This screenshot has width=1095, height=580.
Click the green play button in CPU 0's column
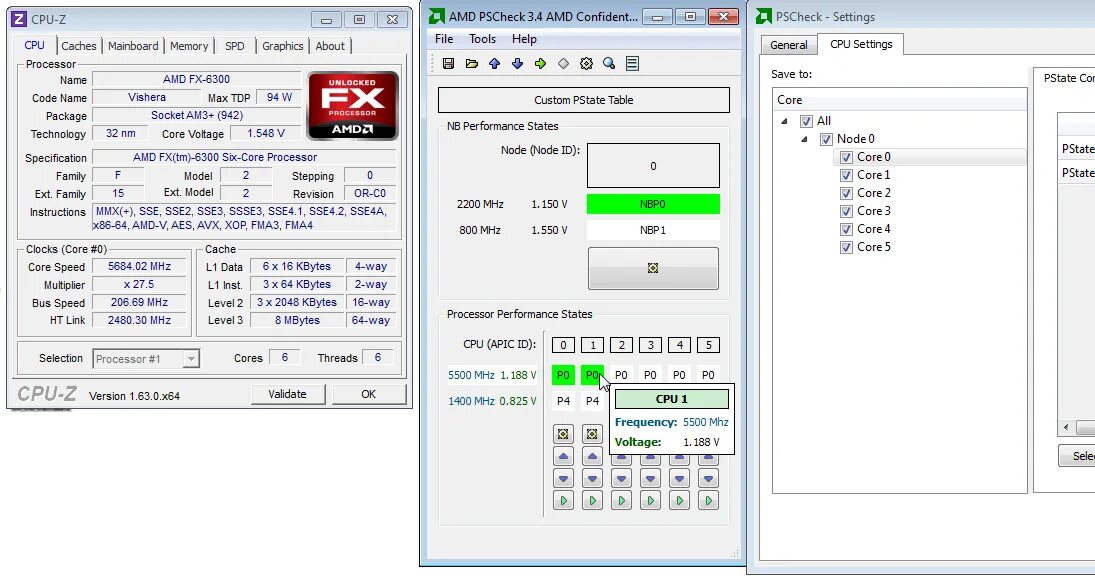(564, 500)
